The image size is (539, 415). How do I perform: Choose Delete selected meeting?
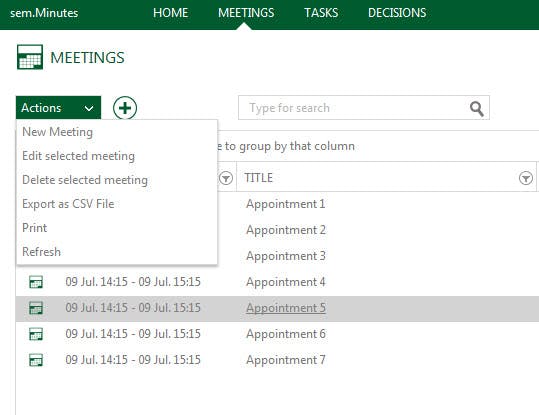click(x=85, y=180)
